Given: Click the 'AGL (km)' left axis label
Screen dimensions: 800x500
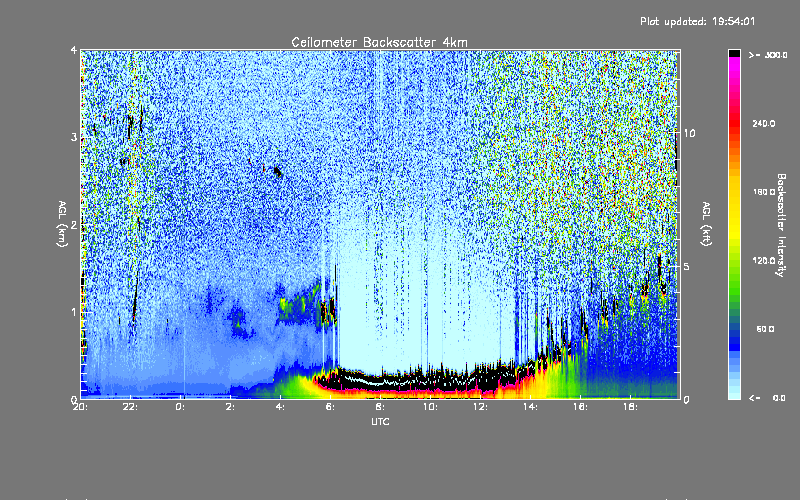Looking at the screenshot, I should [63, 224].
